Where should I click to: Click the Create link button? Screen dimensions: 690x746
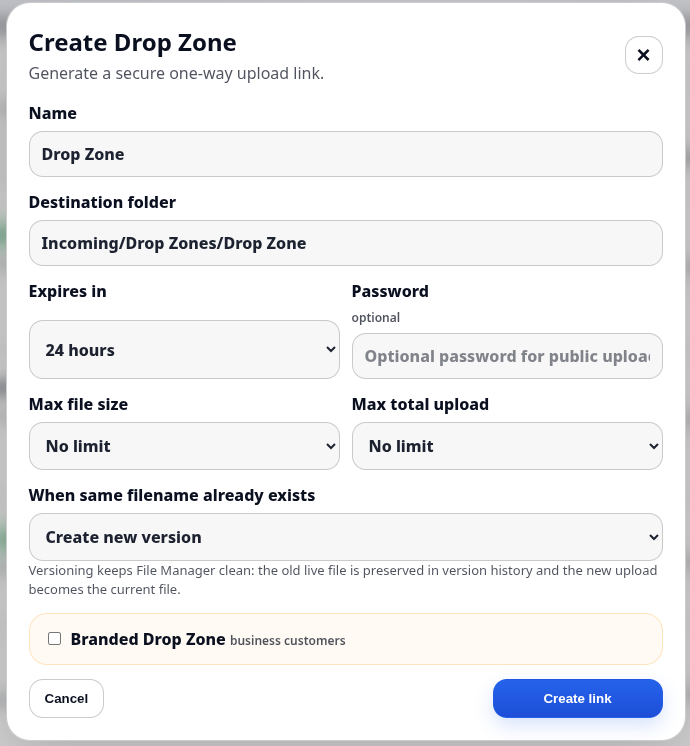[578, 698]
